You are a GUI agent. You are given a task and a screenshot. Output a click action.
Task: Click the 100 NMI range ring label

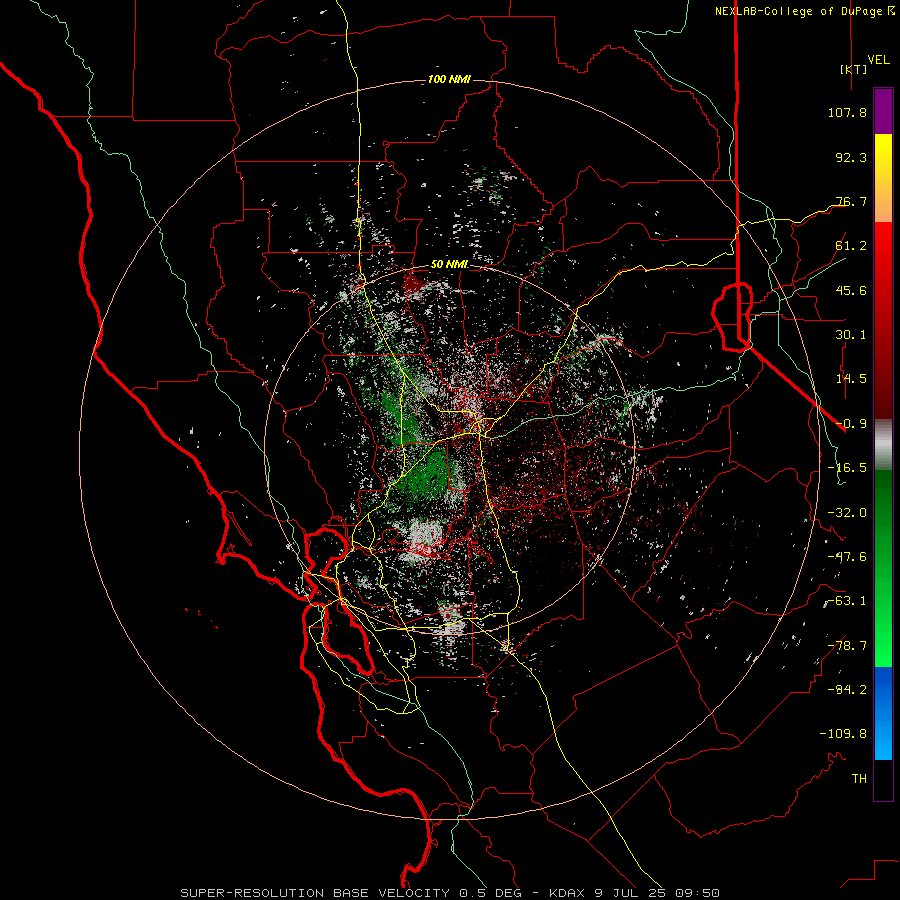(449, 79)
